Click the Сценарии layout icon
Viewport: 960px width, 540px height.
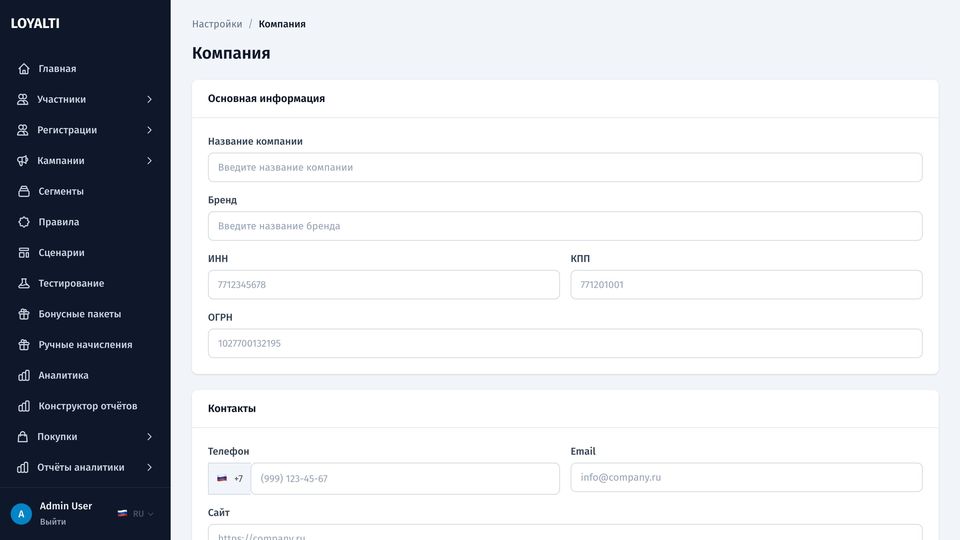coord(24,252)
